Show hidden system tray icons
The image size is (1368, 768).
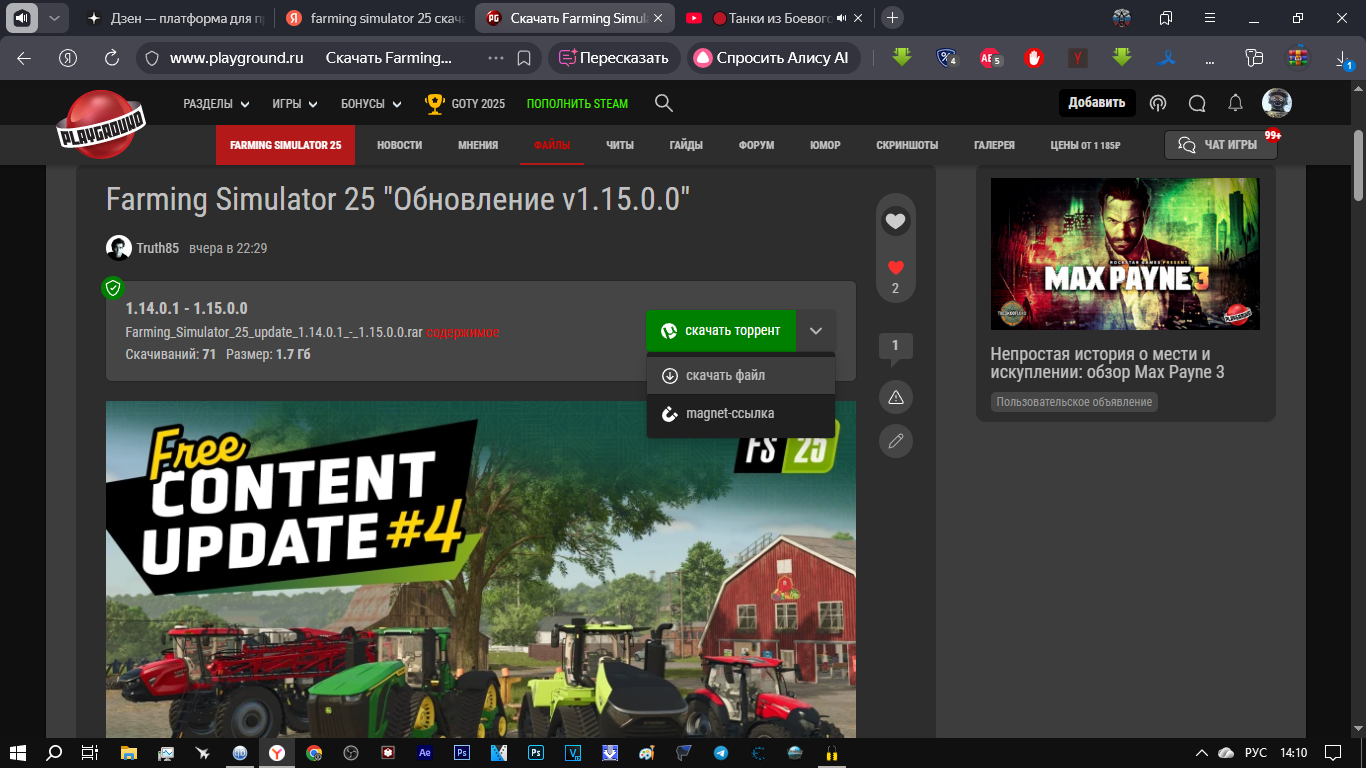point(1201,752)
